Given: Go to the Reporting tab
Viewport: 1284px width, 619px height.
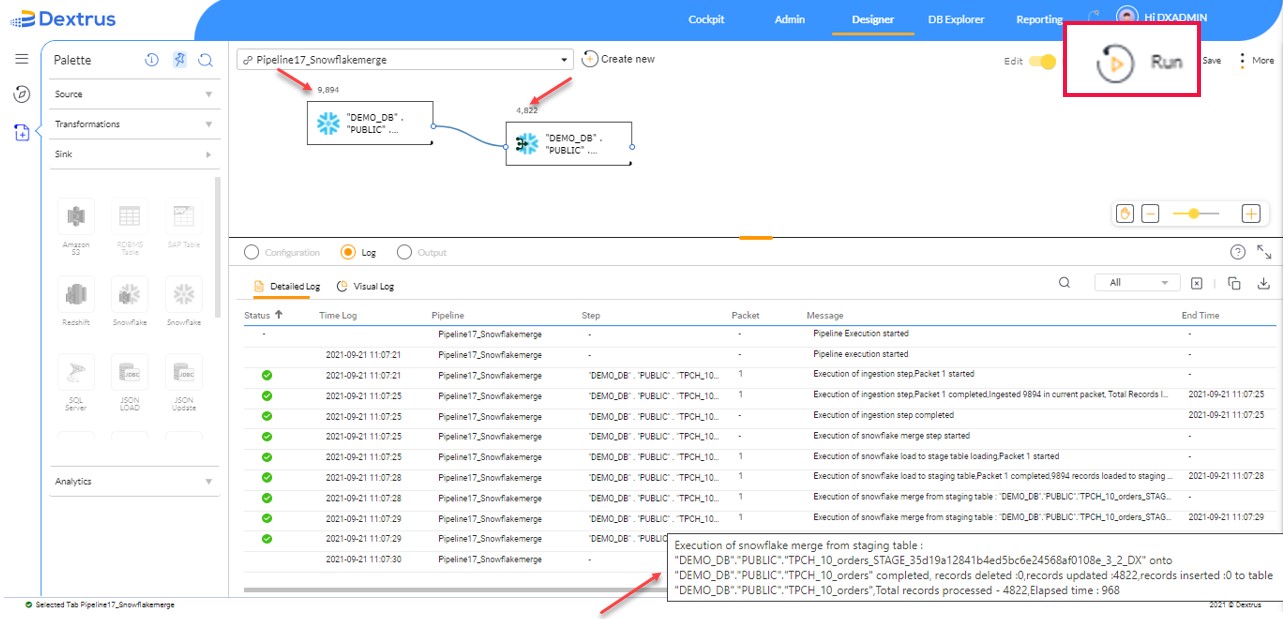Looking at the screenshot, I should [1039, 19].
